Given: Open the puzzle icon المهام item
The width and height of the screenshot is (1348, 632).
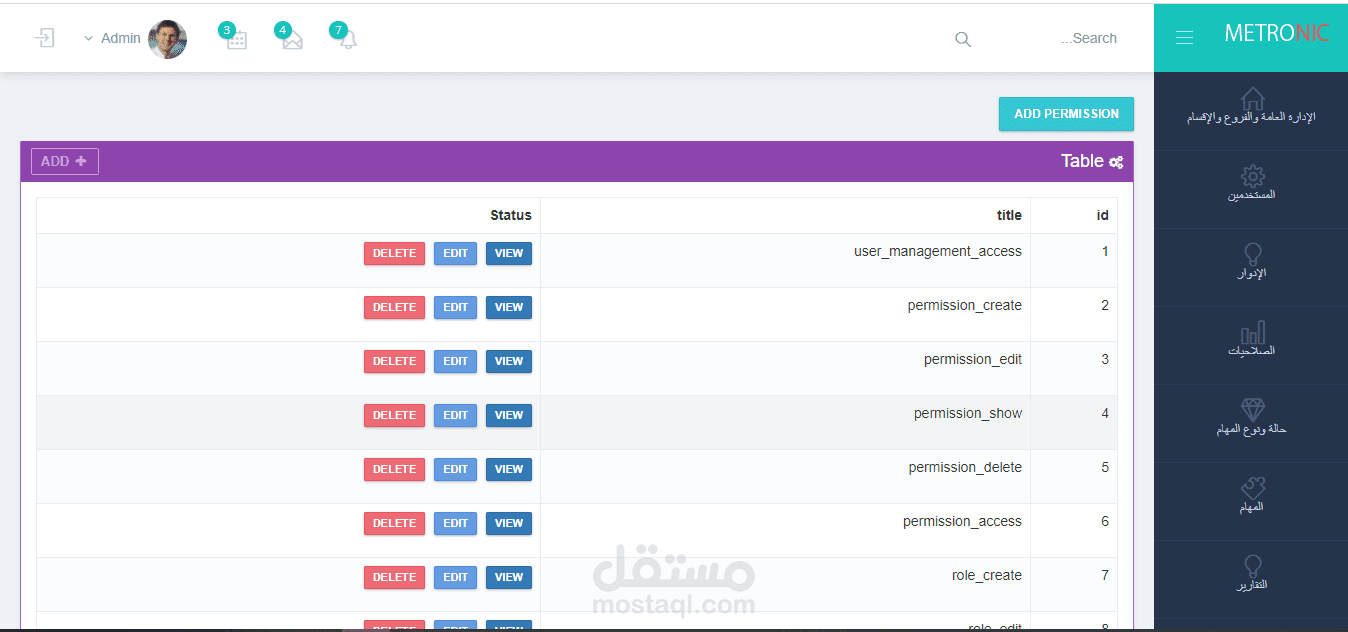Looking at the screenshot, I should 1251,497.
